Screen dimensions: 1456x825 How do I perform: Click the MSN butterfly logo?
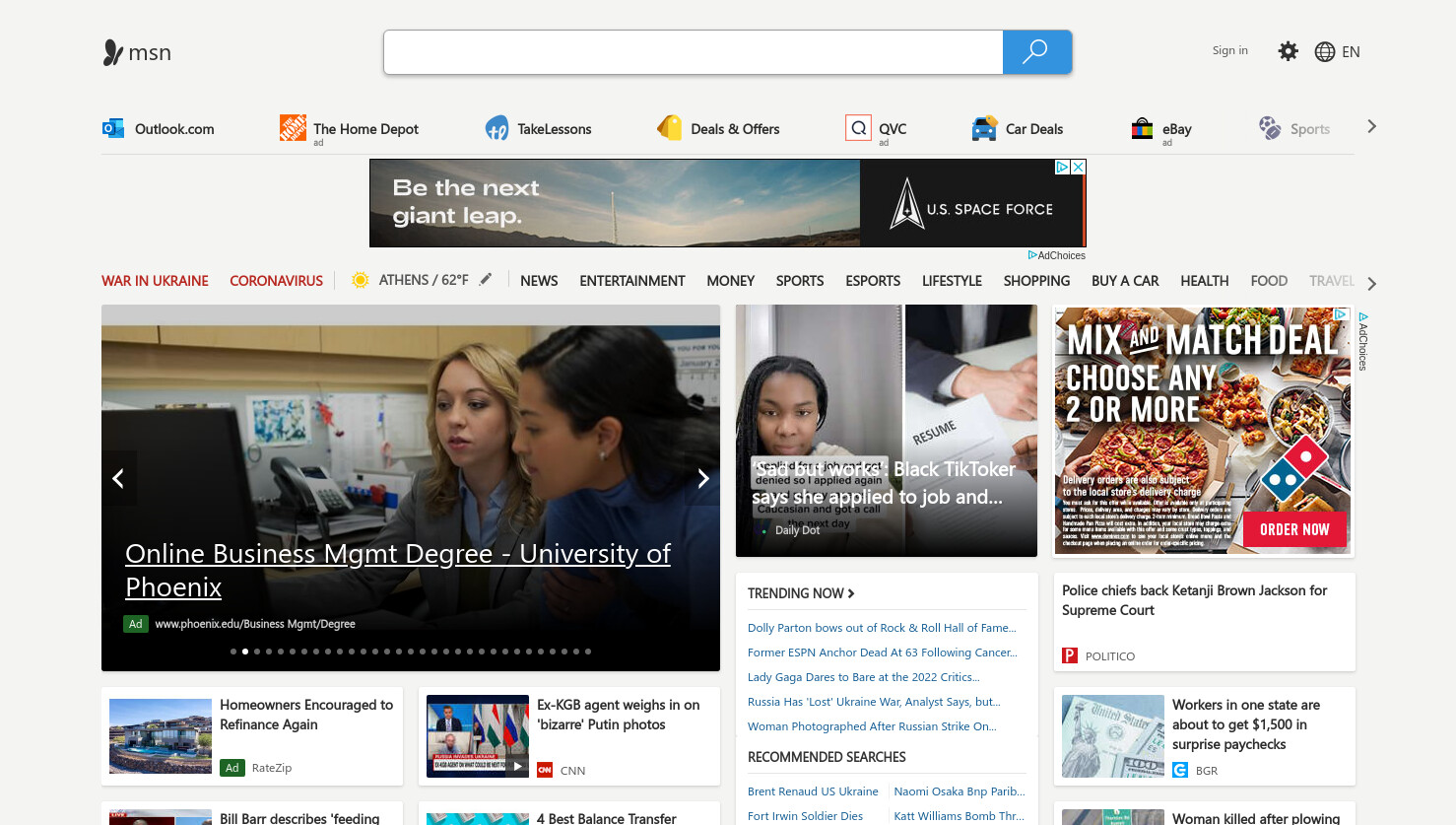[x=112, y=52]
